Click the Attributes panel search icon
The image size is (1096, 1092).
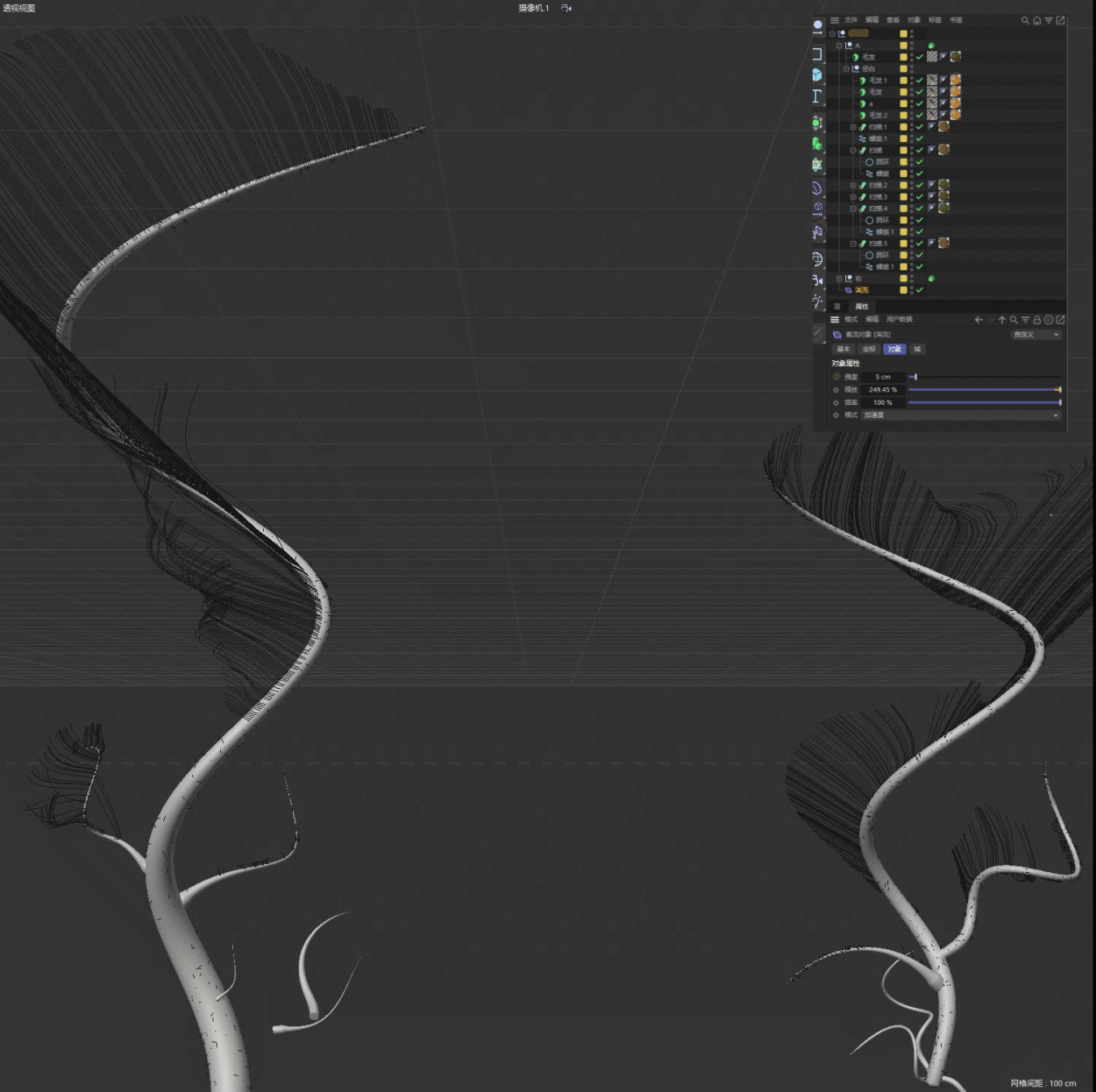1014,320
